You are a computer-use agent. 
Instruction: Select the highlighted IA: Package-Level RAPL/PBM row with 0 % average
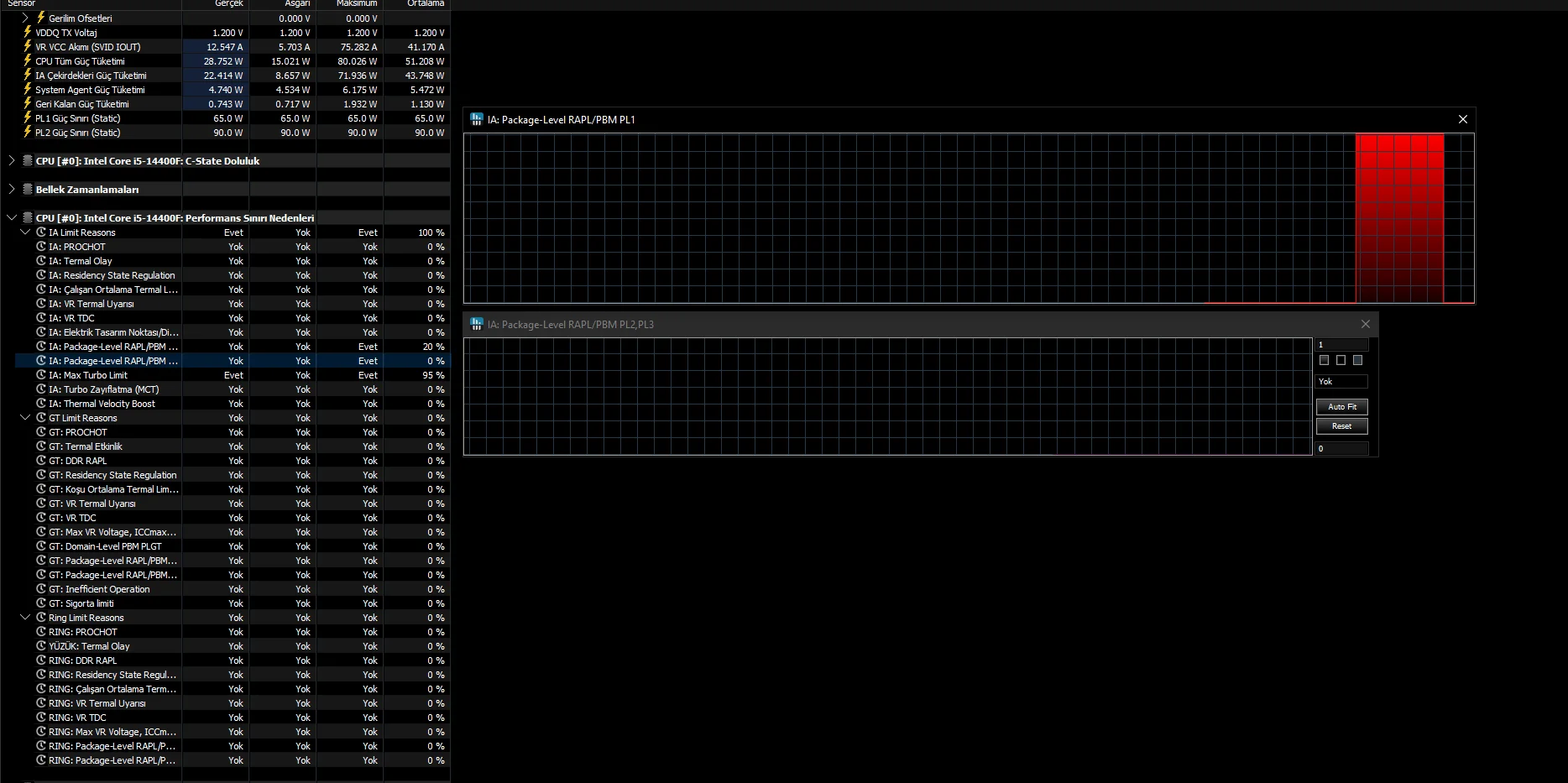pyautogui.click(x=233, y=361)
